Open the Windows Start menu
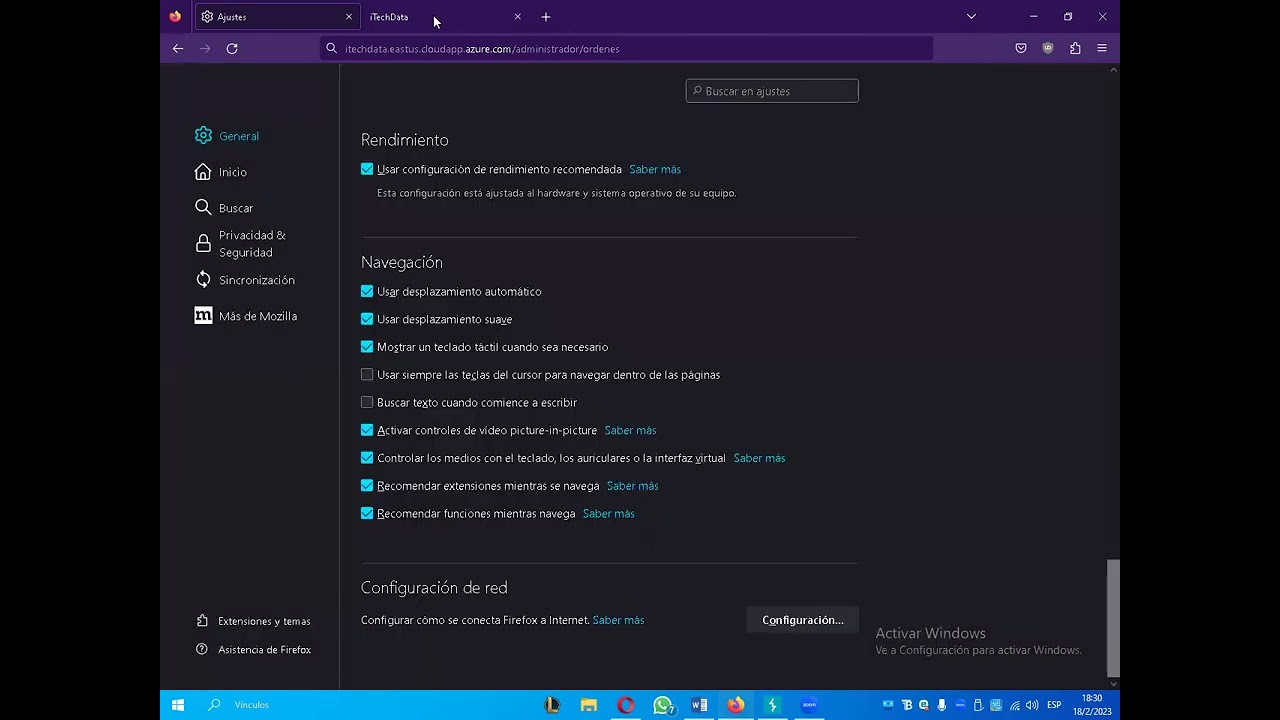Image resolution: width=1280 pixels, height=720 pixels. (x=178, y=705)
